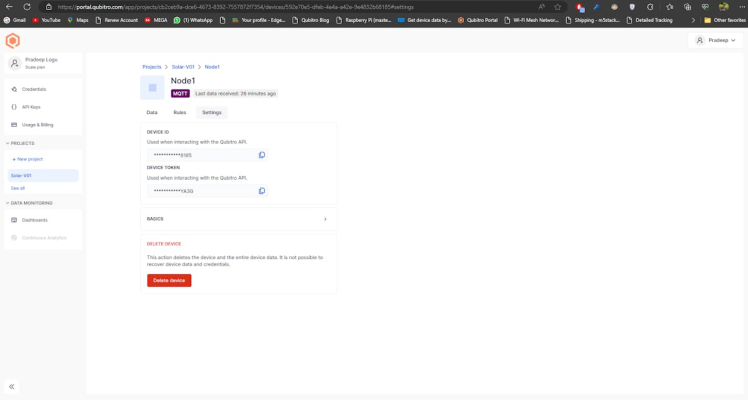Click the Node1 device title
This screenshot has width=748, height=400.
click(183, 81)
